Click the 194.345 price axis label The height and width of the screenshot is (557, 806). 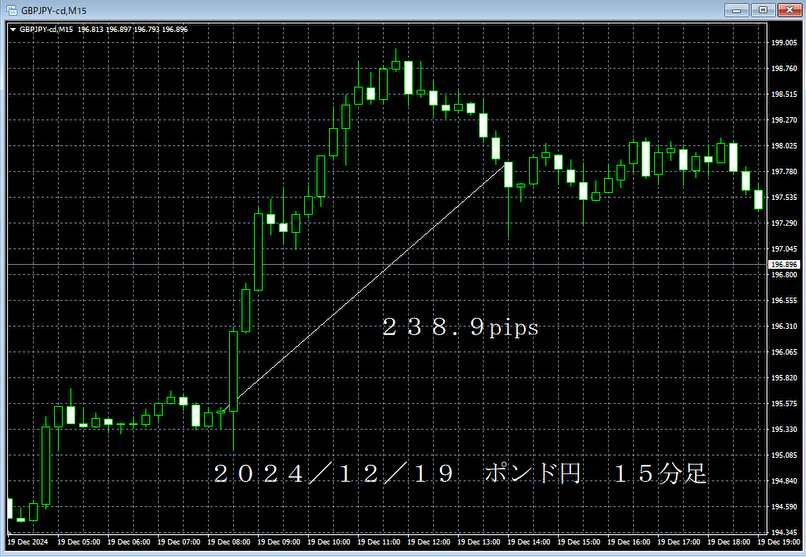tap(783, 533)
